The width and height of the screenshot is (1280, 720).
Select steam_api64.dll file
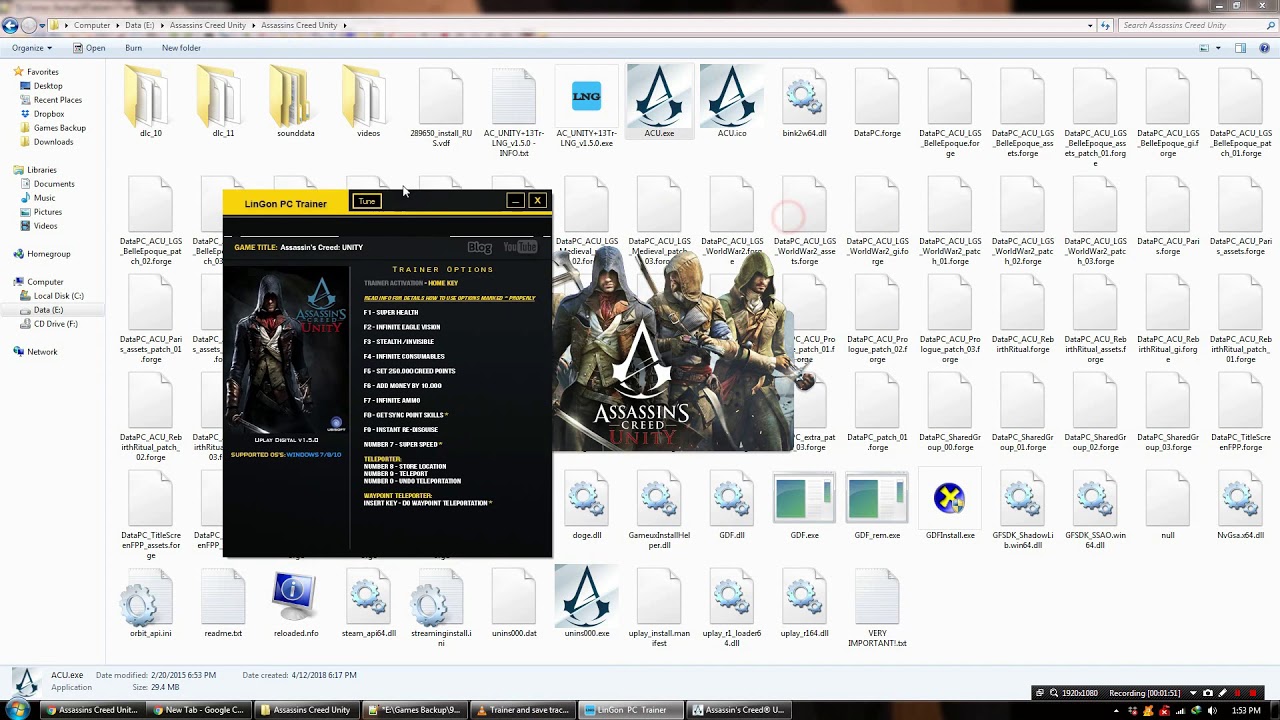(368, 603)
